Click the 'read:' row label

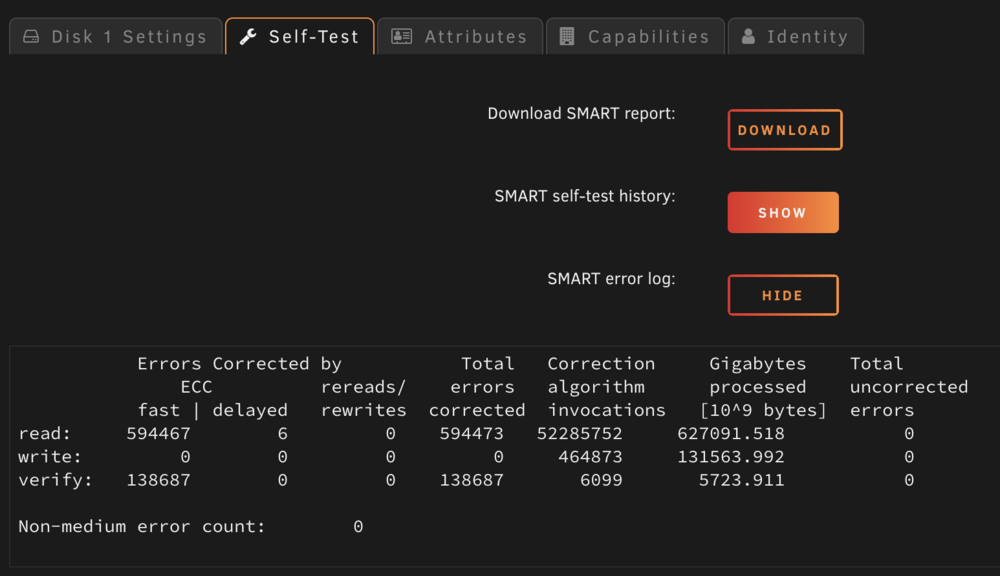[x=44, y=434]
